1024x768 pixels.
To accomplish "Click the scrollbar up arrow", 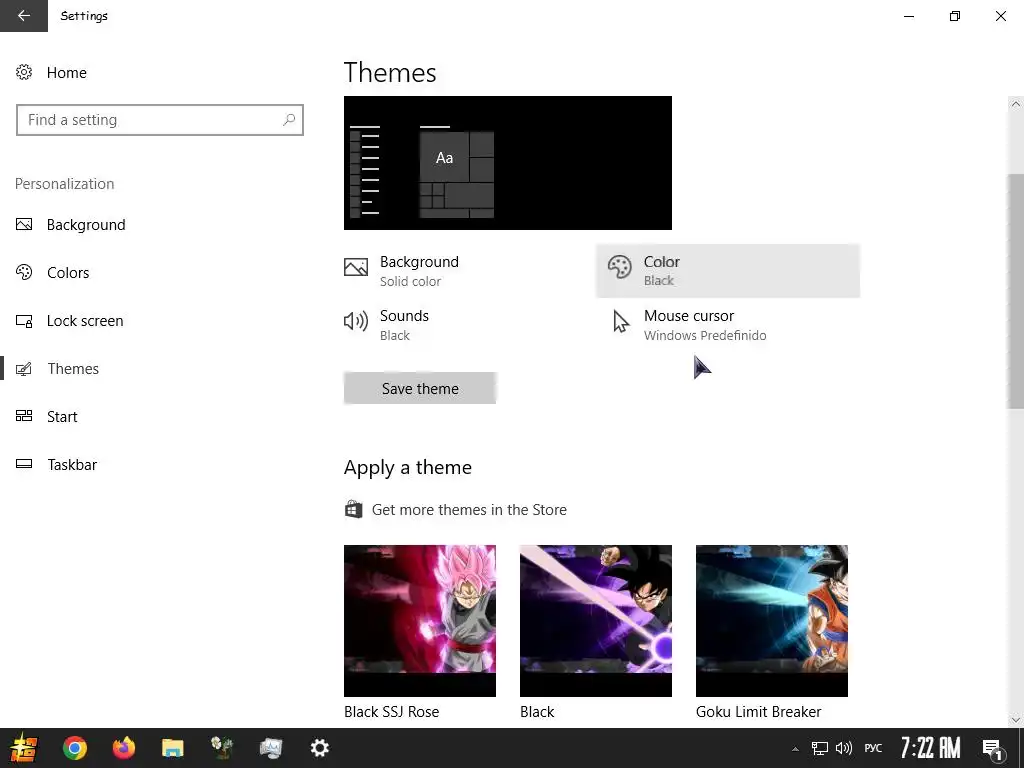I will (x=1015, y=104).
